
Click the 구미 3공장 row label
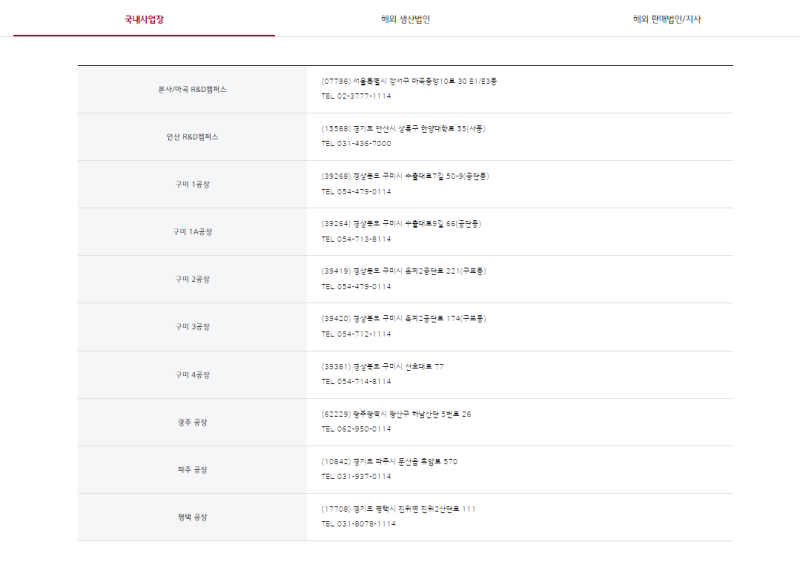pyautogui.click(x=192, y=327)
